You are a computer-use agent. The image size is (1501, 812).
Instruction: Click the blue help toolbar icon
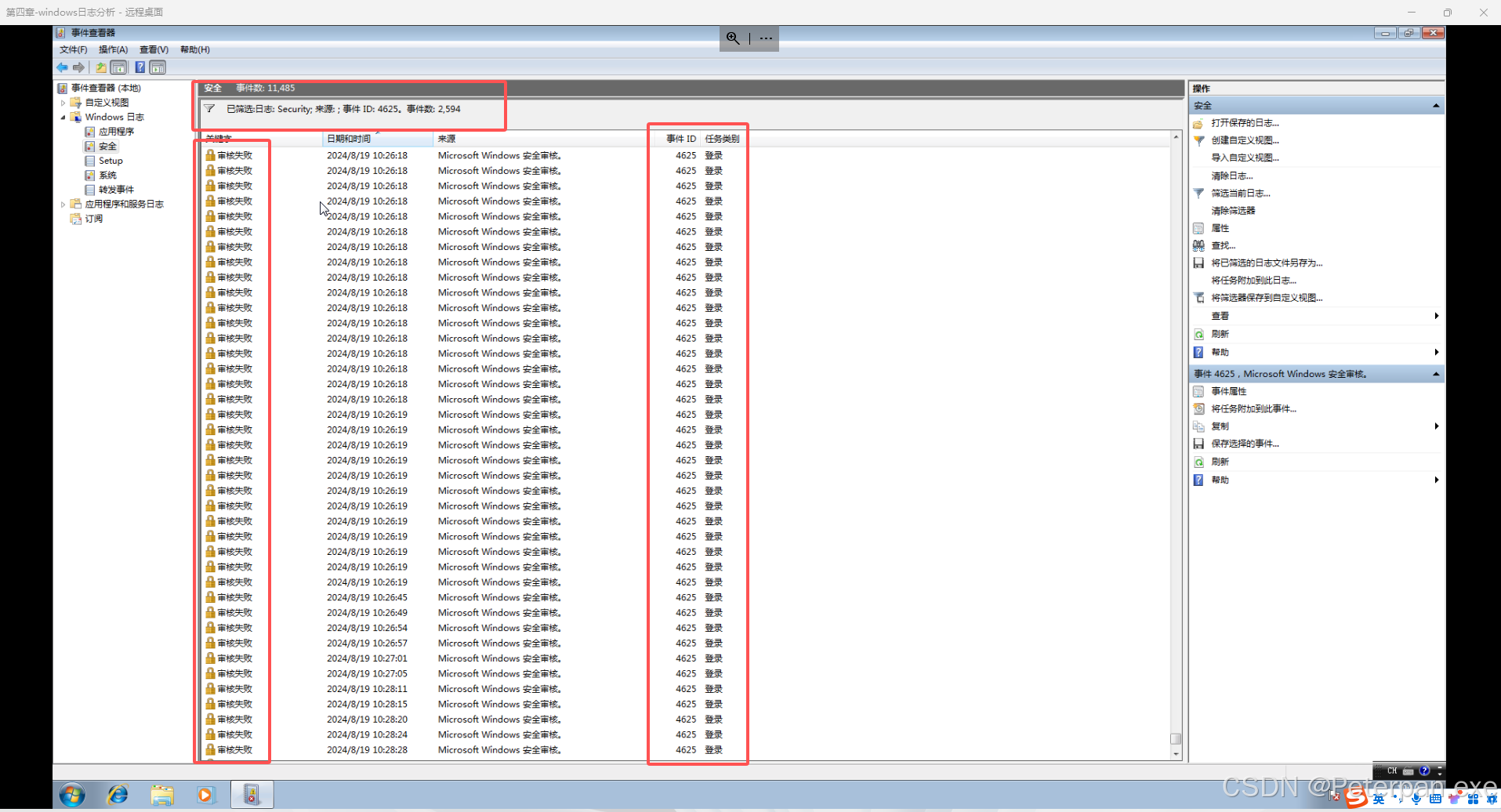[x=140, y=67]
